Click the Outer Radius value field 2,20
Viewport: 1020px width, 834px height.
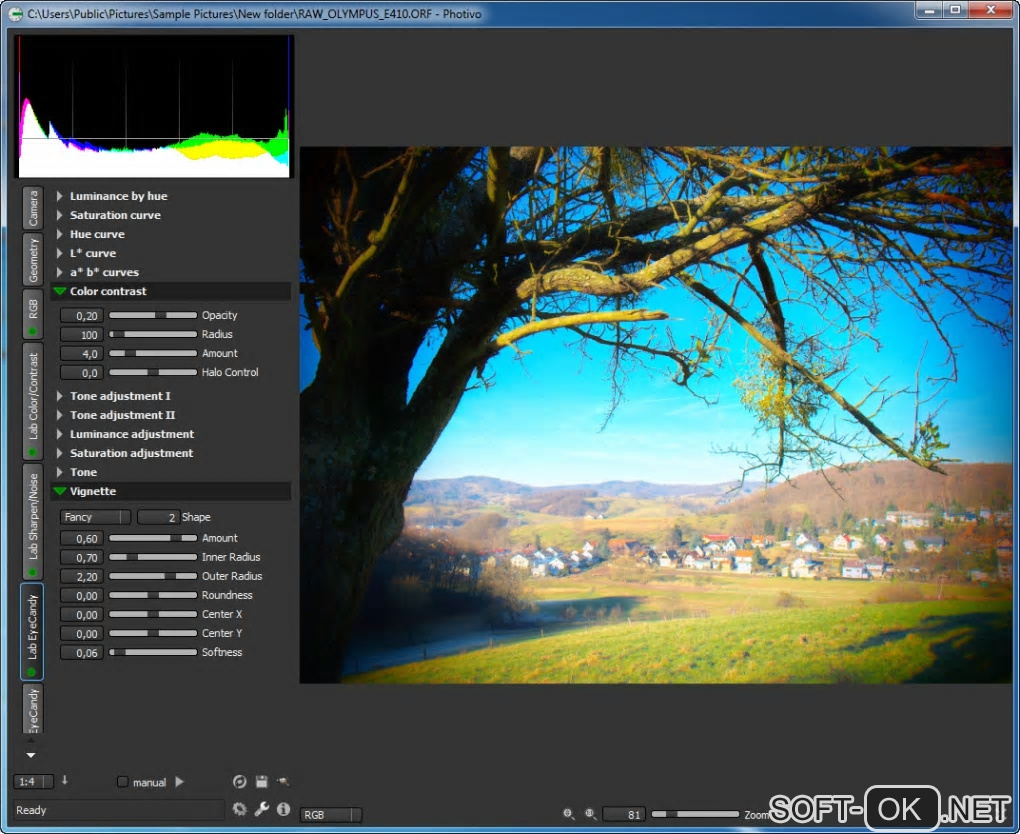81,576
